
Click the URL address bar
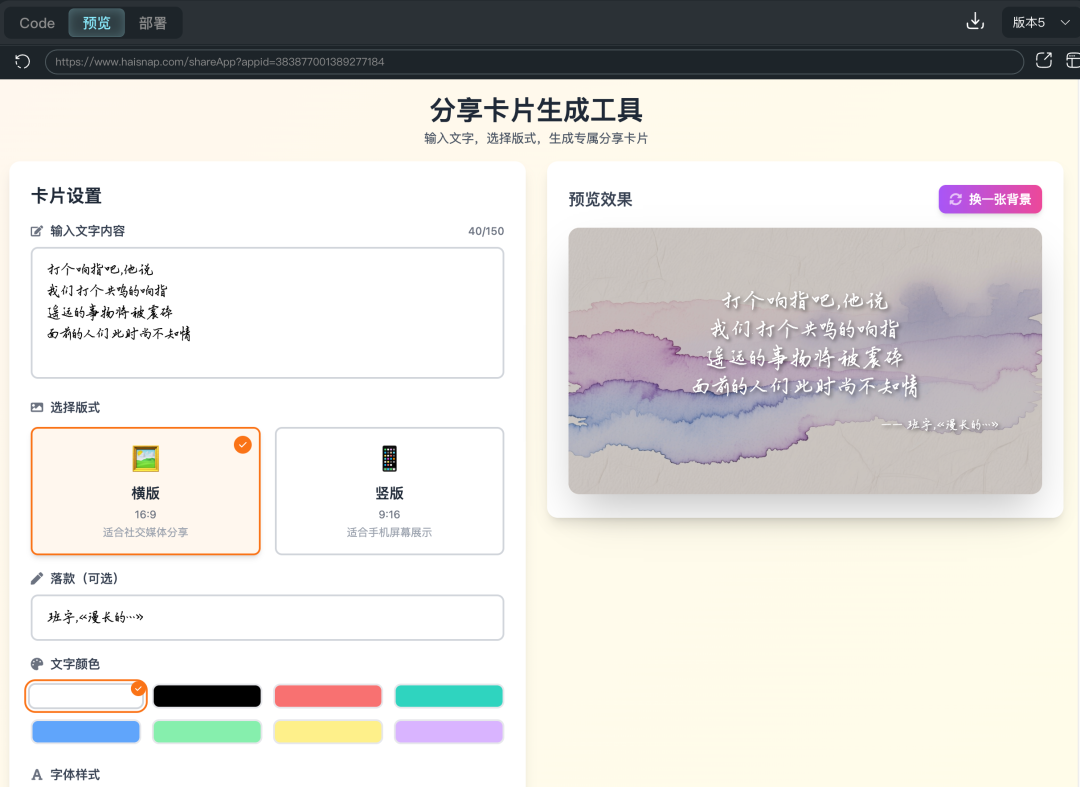[x=534, y=61]
